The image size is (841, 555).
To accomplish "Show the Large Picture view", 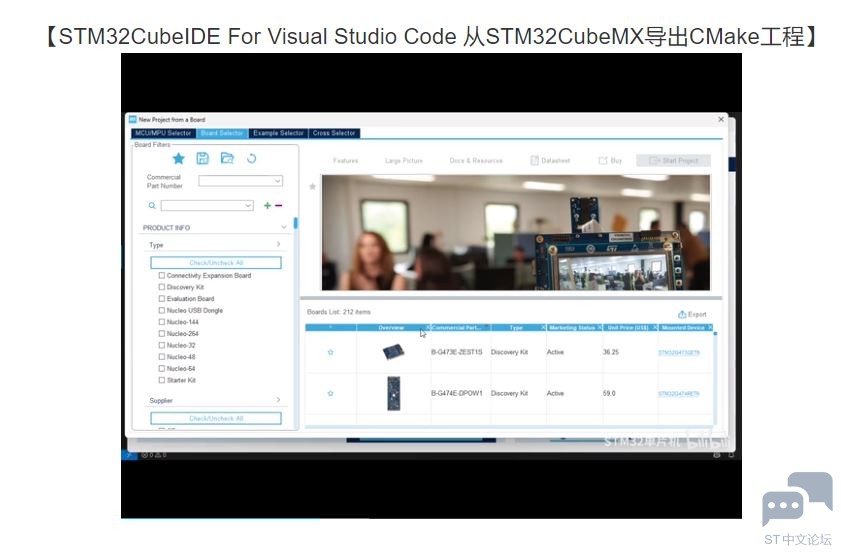I will [404, 160].
